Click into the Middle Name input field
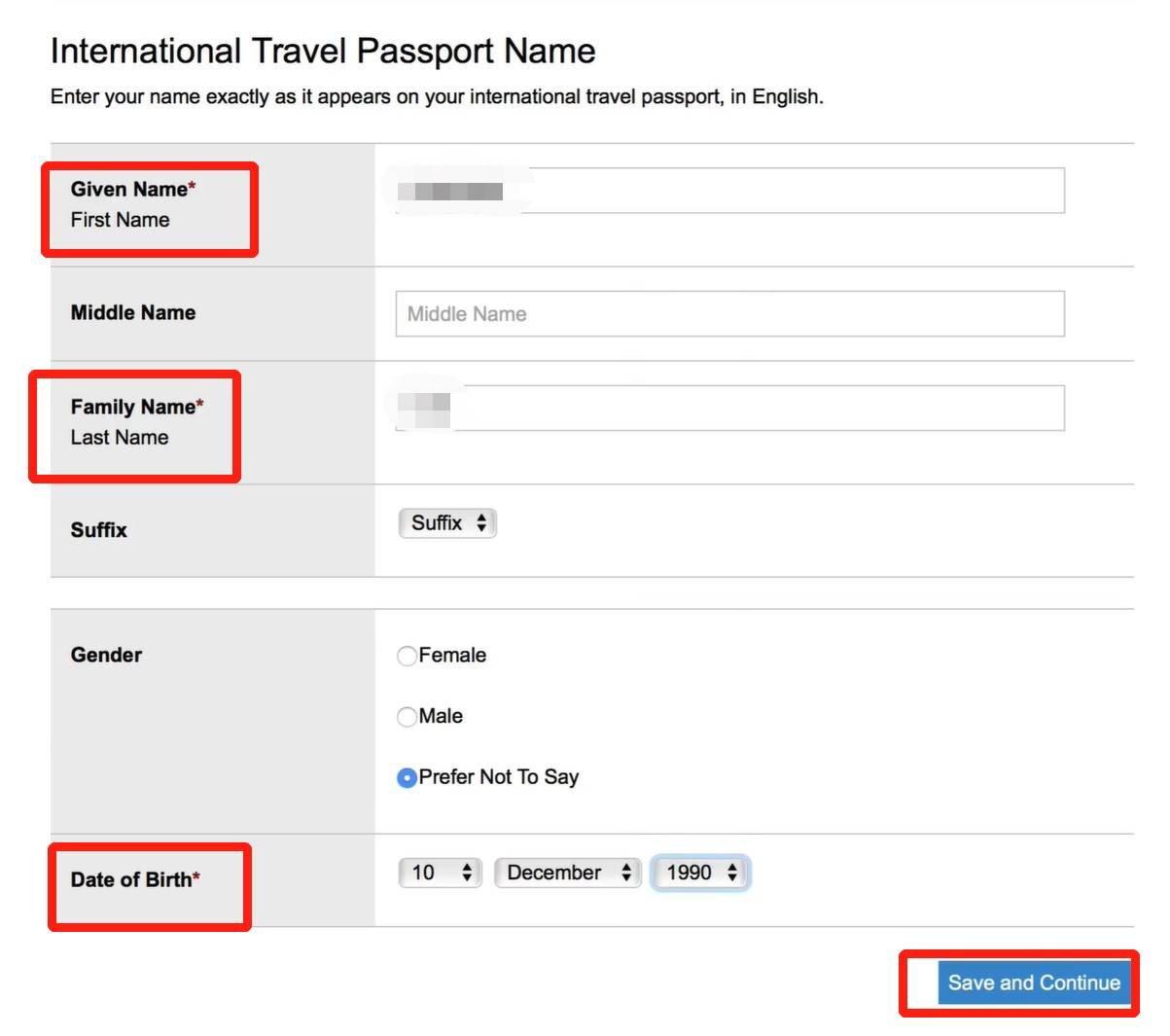The height and width of the screenshot is (1036, 1170). tap(729, 314)
